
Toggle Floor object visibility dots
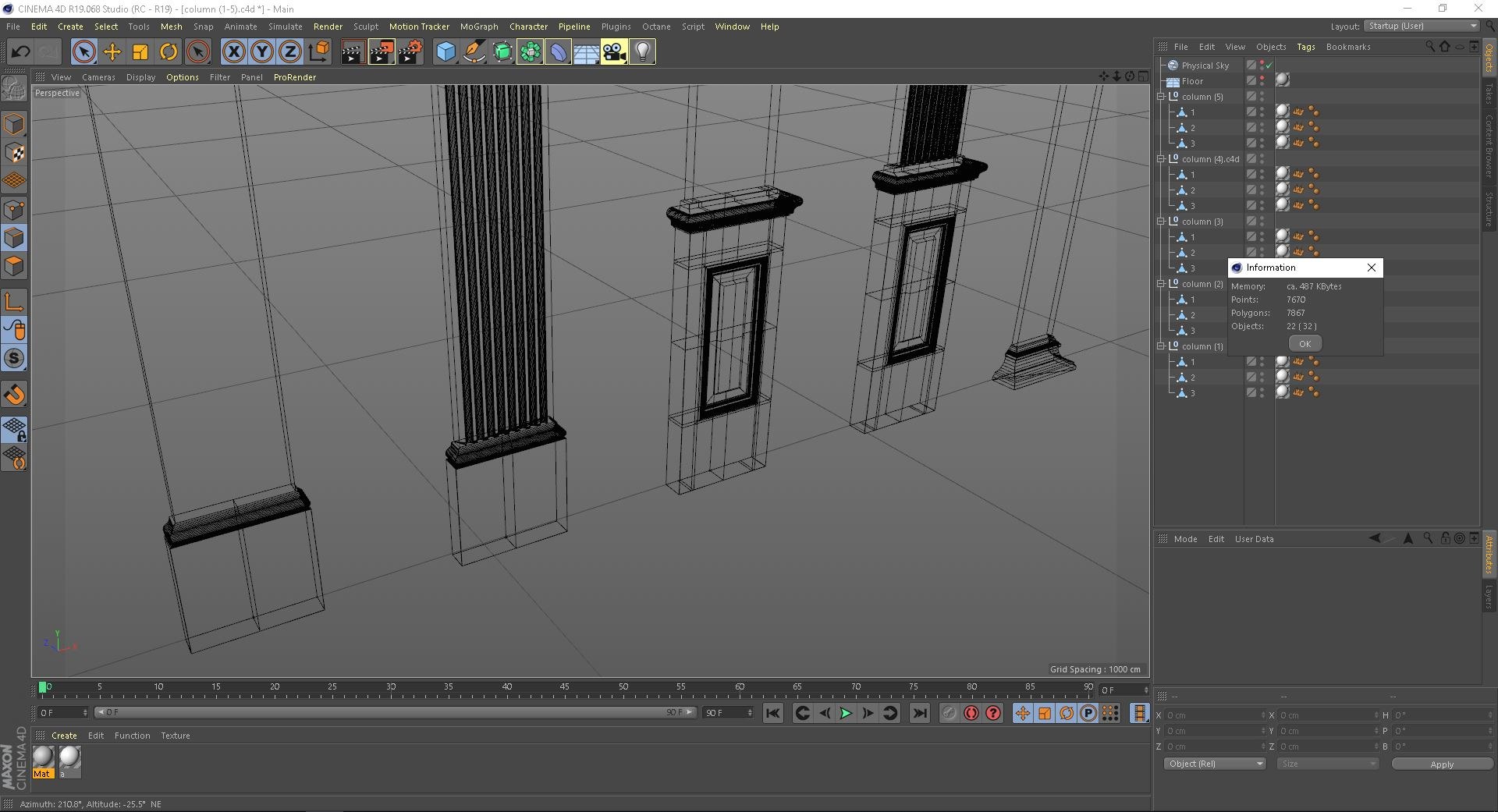[1262, 81]
